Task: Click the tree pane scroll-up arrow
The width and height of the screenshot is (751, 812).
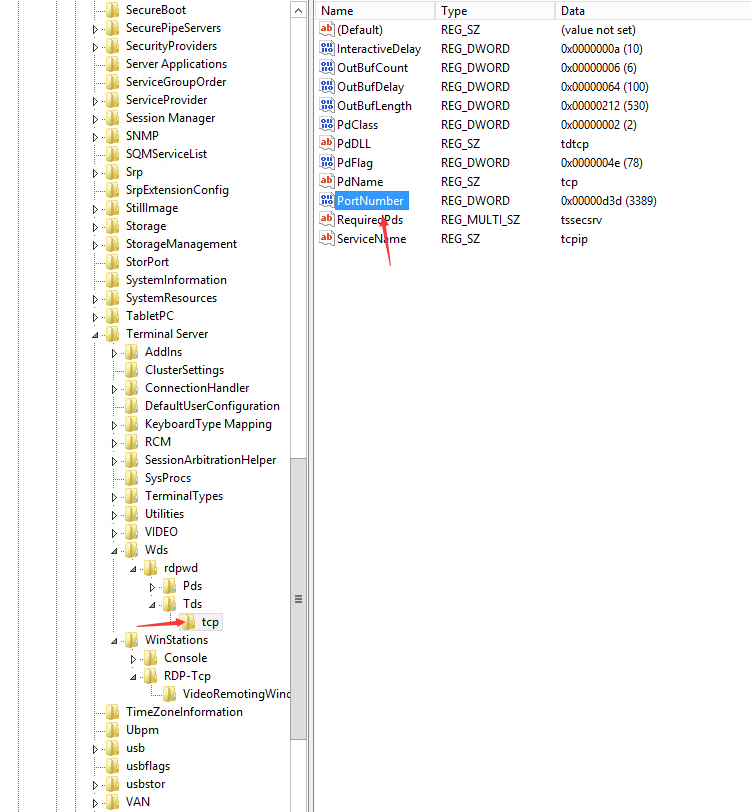Action: point(298,9)
